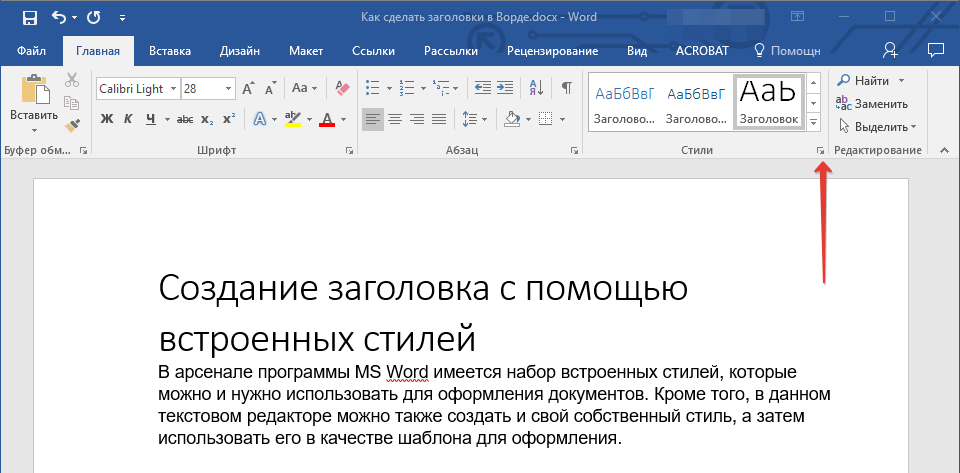Click the Sort A-Z icon
Viewport: 960px width, 473px height.
tap(535, 88)
